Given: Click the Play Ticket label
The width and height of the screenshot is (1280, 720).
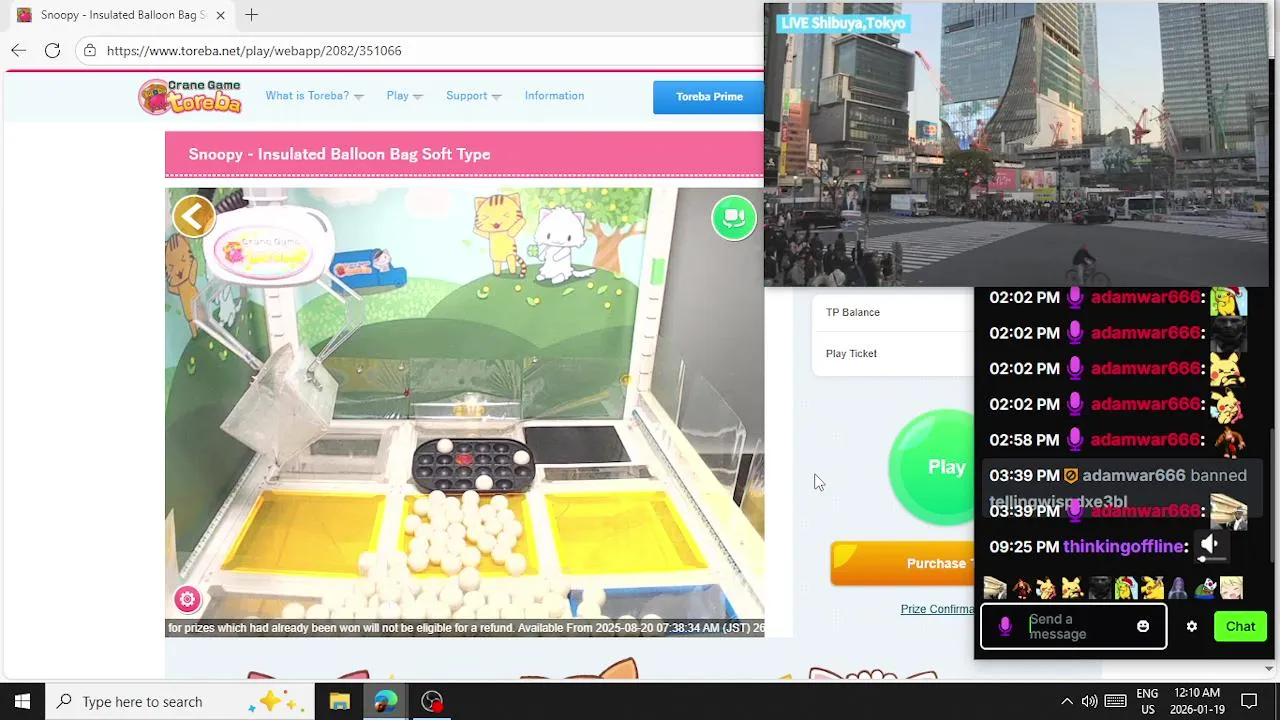Looking at the screenshot, I should [x=851, y=353].
